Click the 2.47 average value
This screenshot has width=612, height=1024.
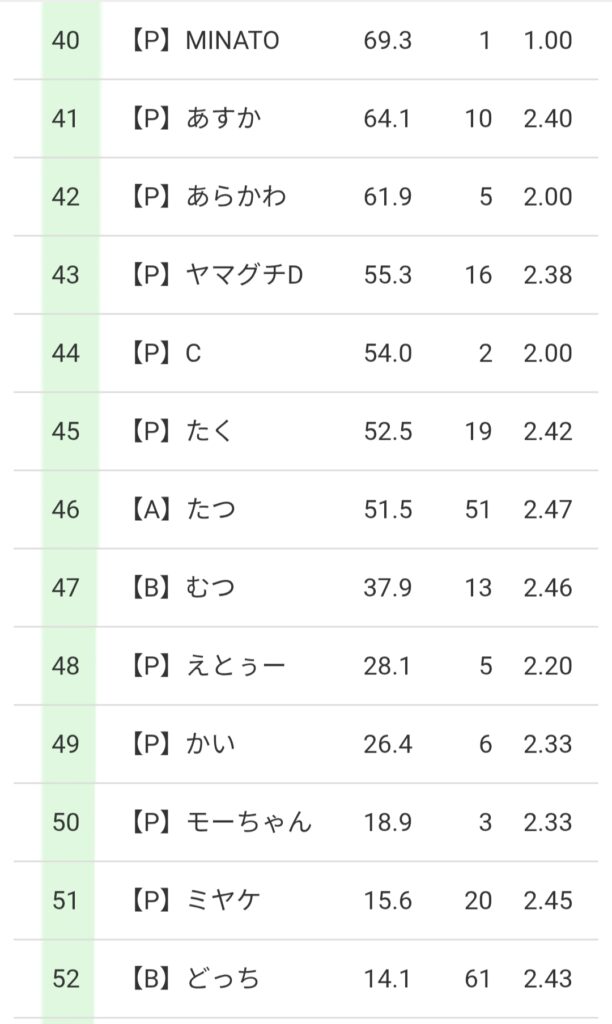[x=547, y=509]
